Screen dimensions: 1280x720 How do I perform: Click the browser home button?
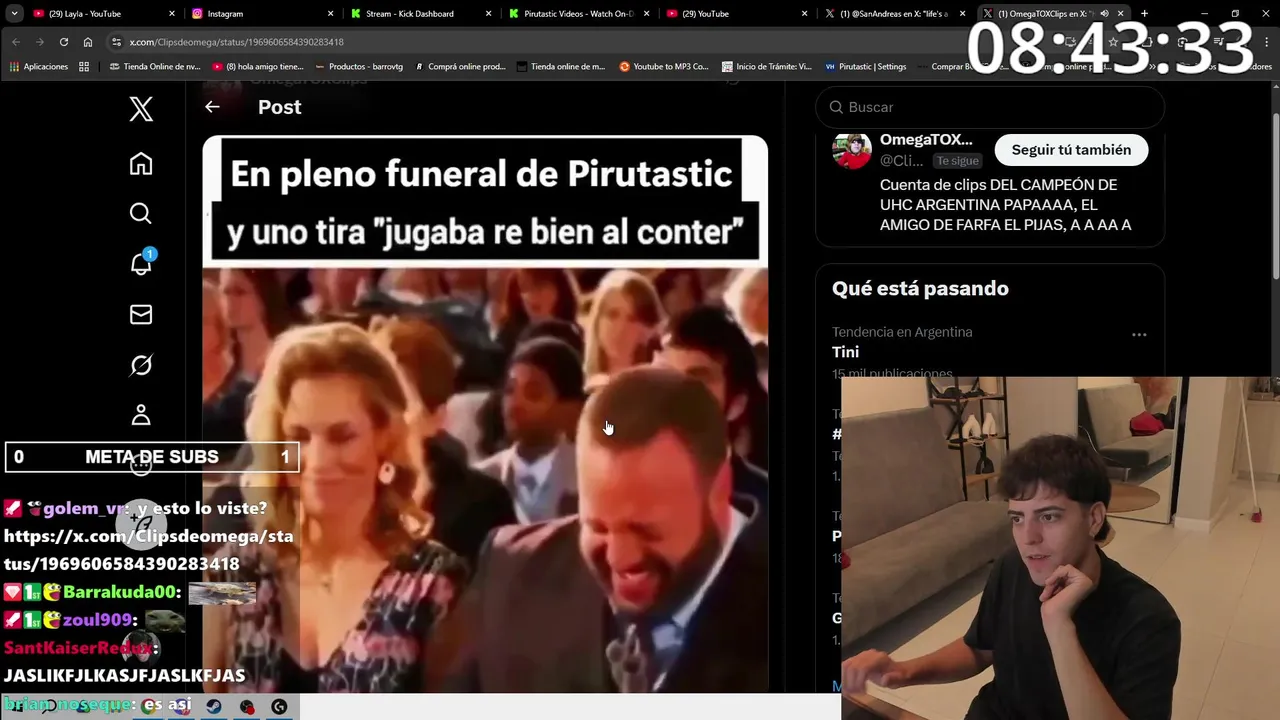coord(88,42)
